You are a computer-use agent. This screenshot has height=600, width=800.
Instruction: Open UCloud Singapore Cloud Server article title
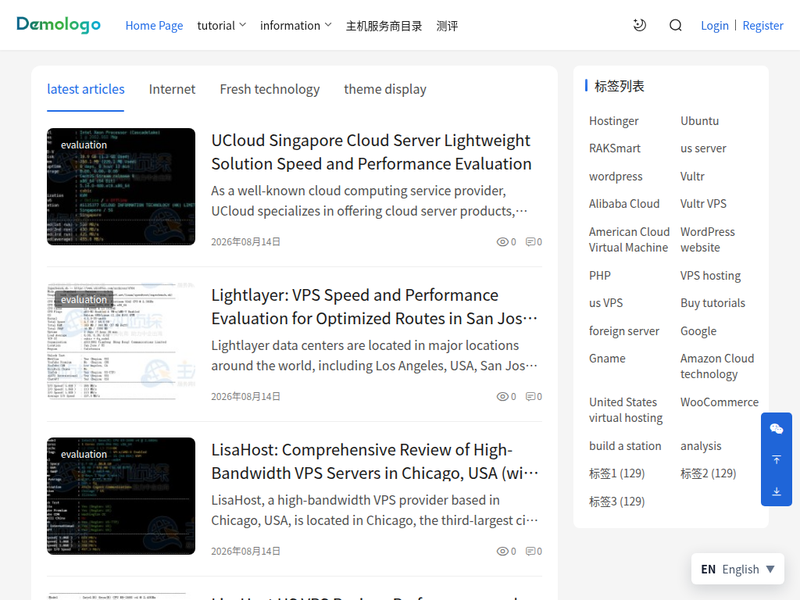tap(371, 152)
